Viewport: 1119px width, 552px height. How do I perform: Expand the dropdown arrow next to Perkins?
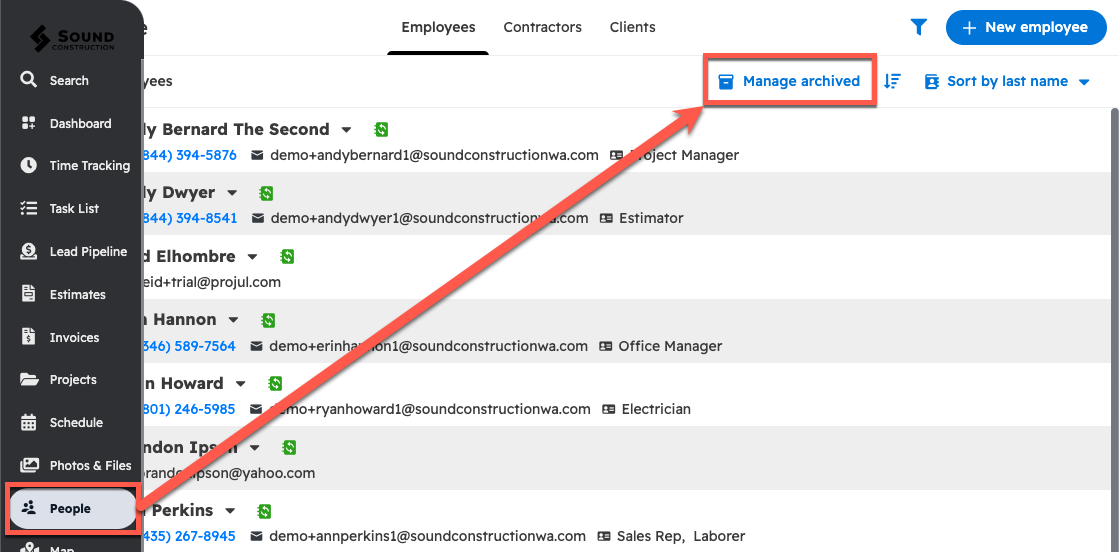(231, 511)
